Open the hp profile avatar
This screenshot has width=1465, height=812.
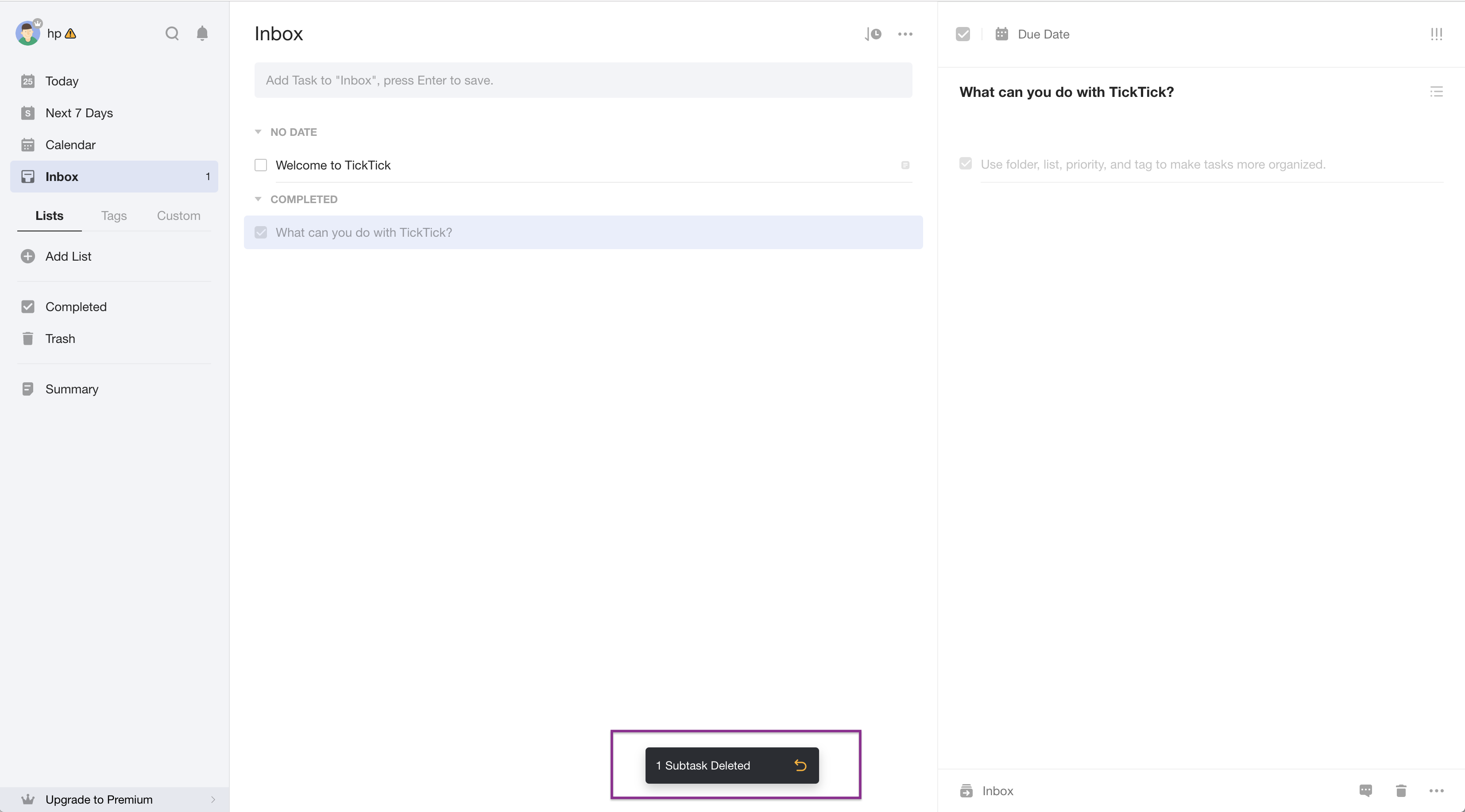tap(27, 34)
